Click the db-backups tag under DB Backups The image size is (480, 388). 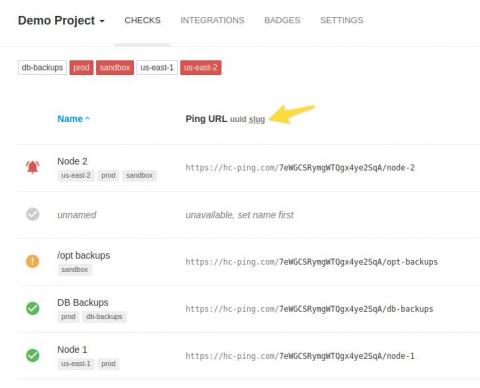[x=104, y=317]
